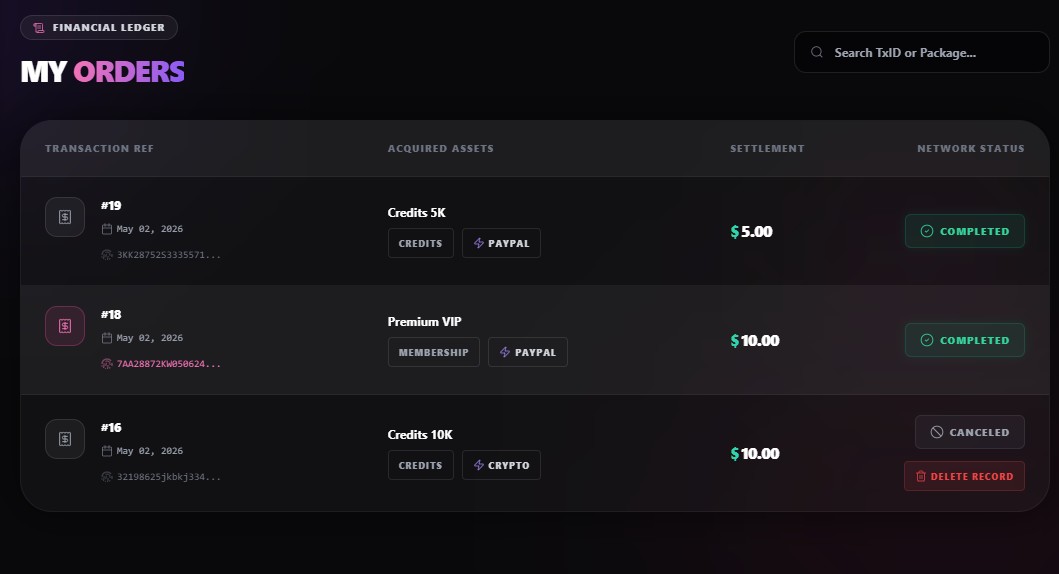Viewport: 1059px width, 574px height.
Task: Focus the Search TxID or Package field
Action: (x=922, y=52)
